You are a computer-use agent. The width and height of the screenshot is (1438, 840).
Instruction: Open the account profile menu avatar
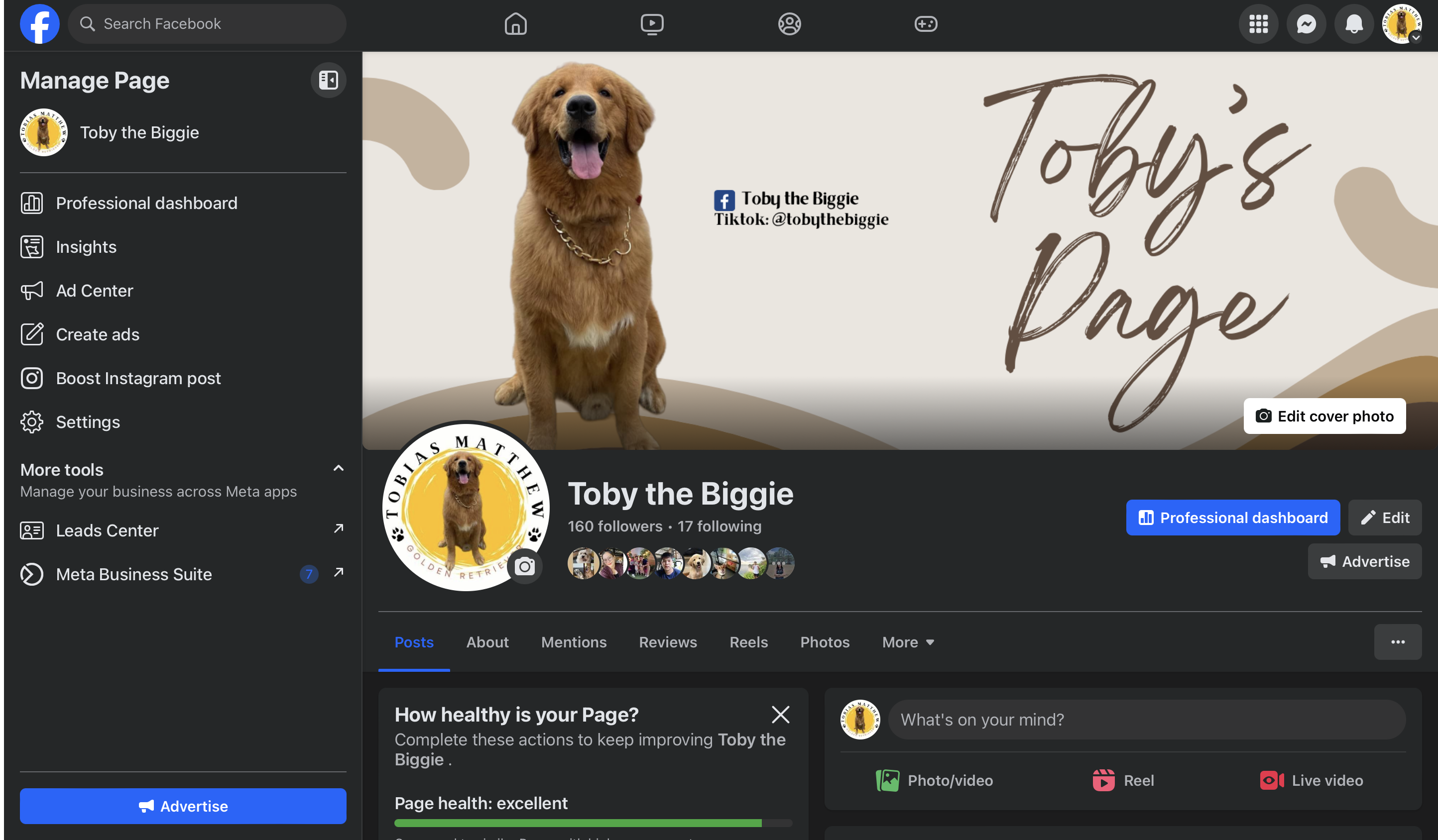click(x=1402, y=24)
